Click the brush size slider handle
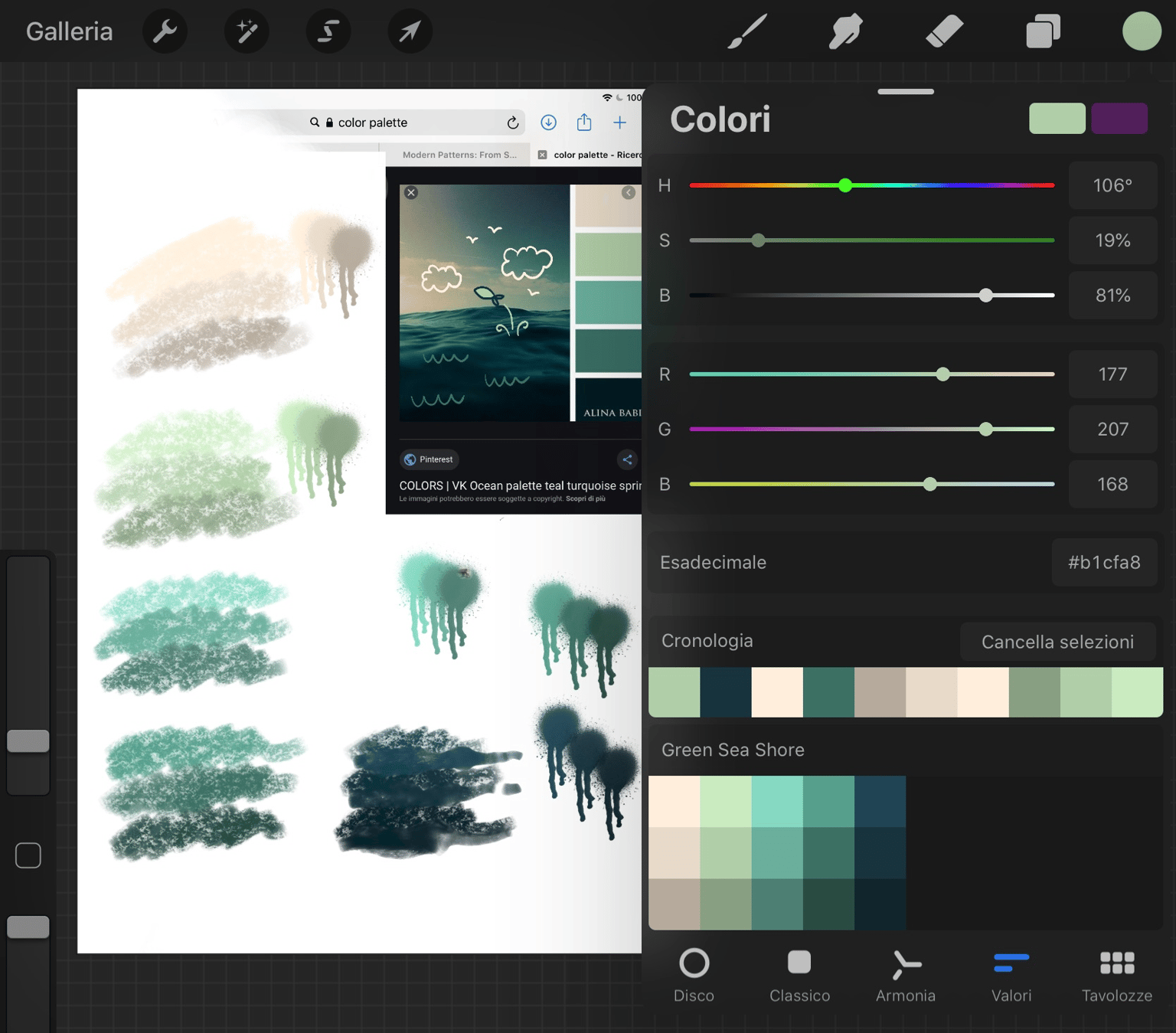 (28, 741)
